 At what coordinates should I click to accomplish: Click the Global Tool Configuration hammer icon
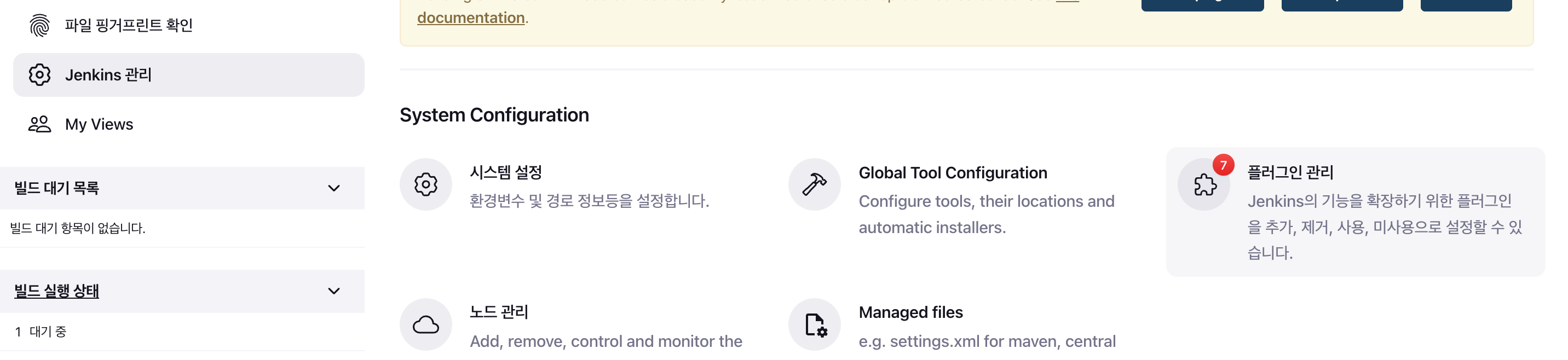[x=814, y=184]
